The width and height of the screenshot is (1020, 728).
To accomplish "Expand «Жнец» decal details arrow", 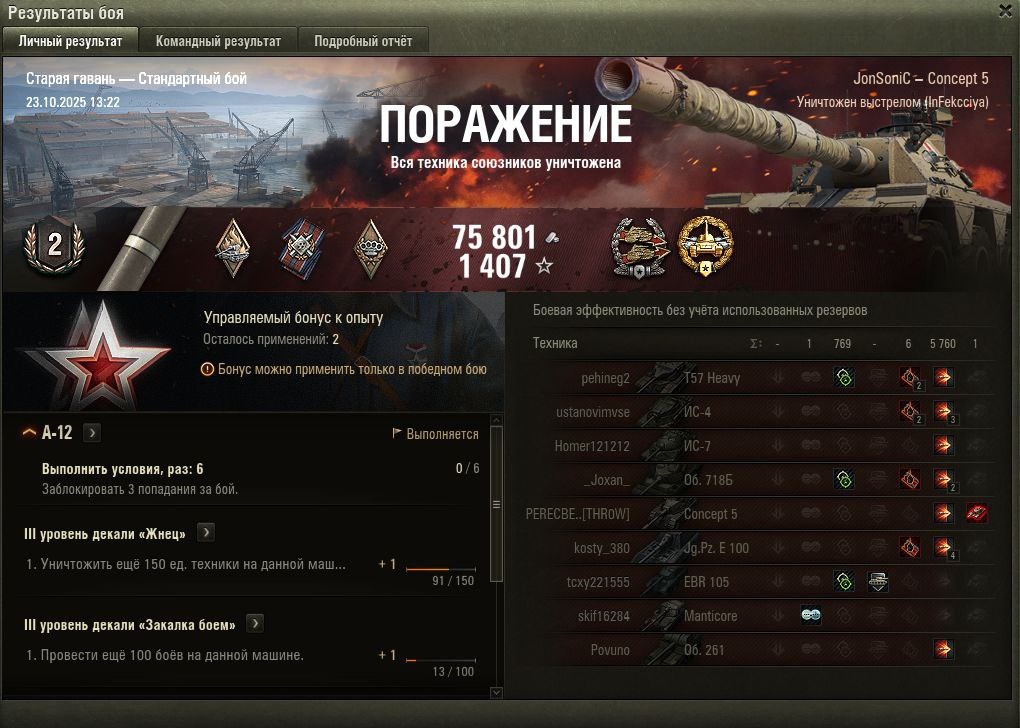I will [x=206, y=533].
